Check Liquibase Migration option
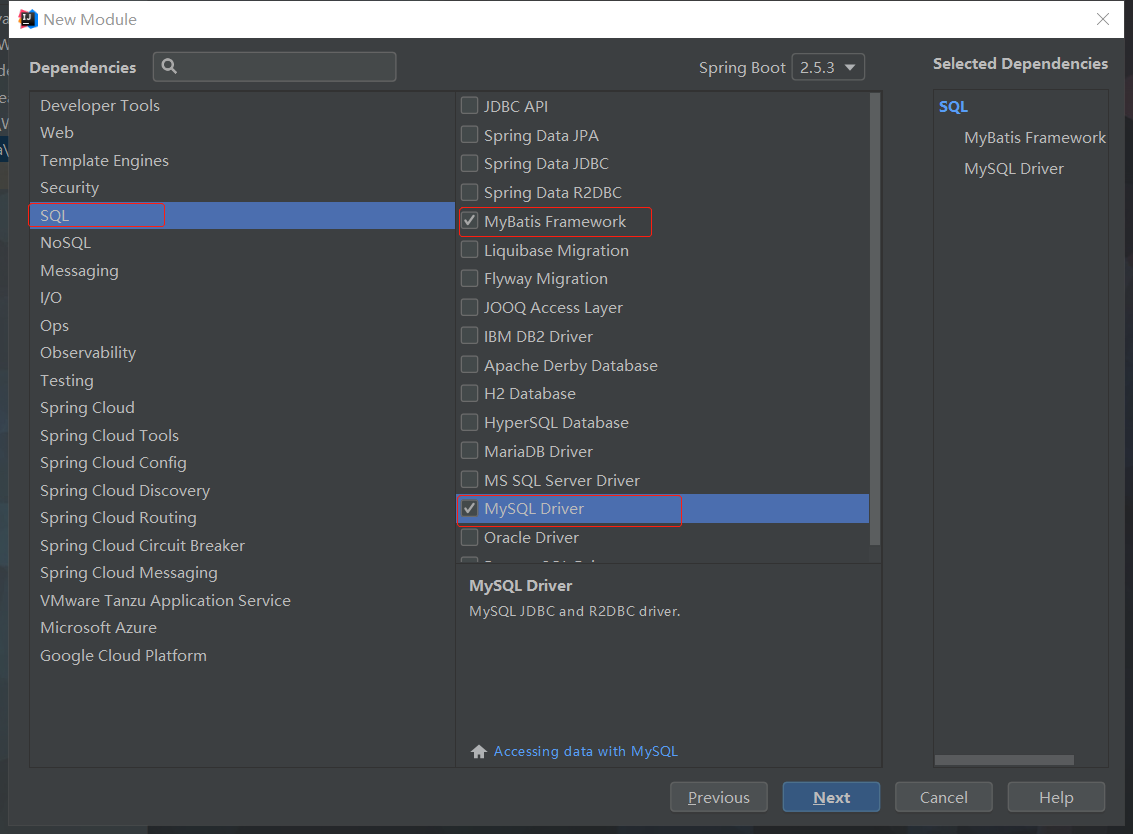Image resolution: width=1133 pixels, height=834 pixels. click(x=470, y=250)
